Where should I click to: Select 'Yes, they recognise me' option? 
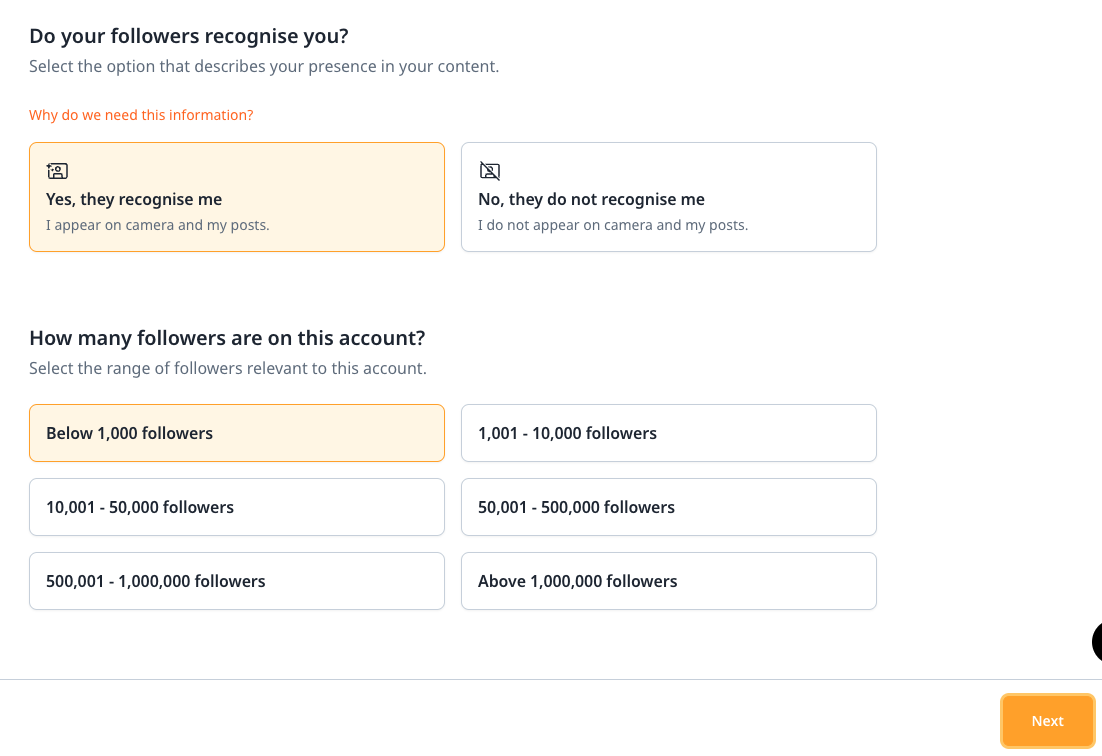[237, 197]
